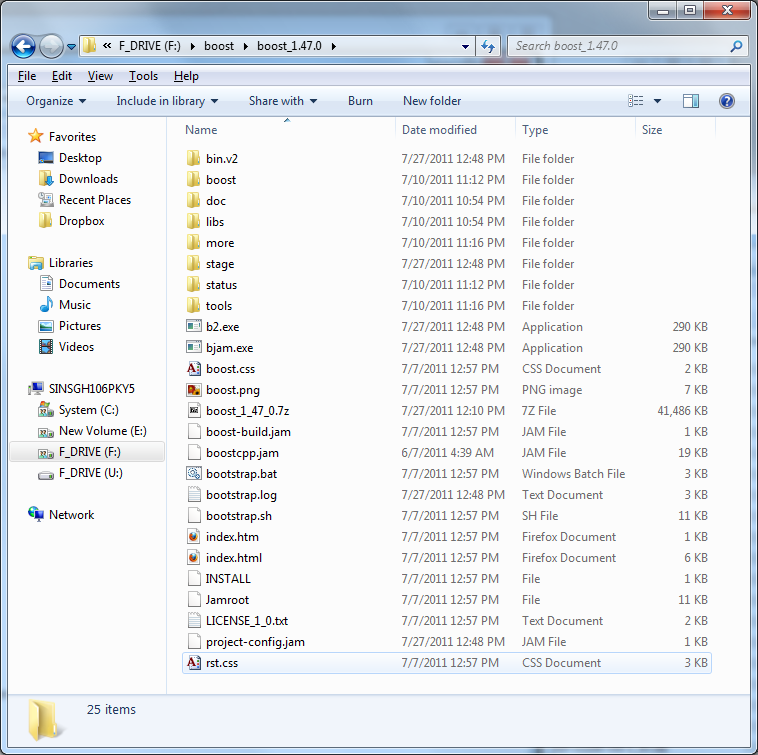Click the F_DRIVE (F:) breadcrumb segment

149,46
